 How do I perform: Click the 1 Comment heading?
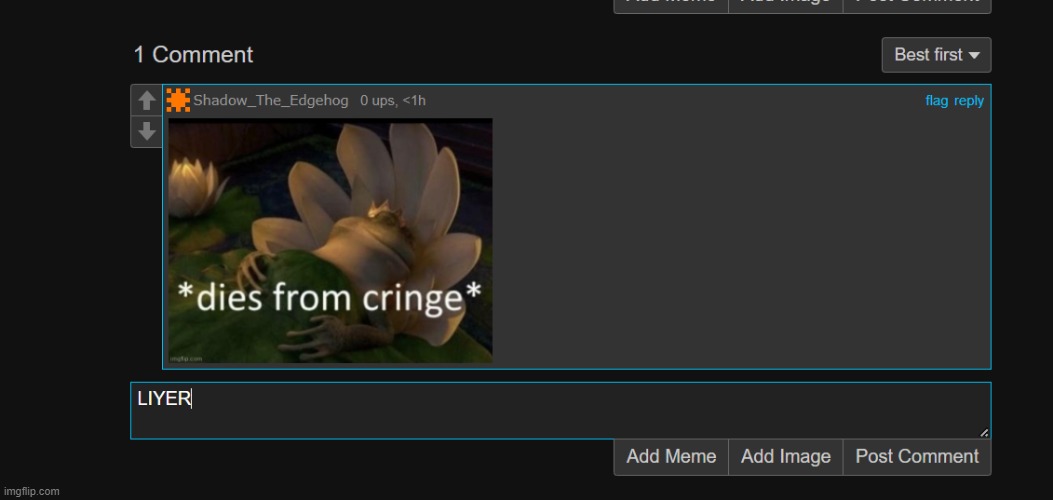pyautogui.click(x=193, y=55)
